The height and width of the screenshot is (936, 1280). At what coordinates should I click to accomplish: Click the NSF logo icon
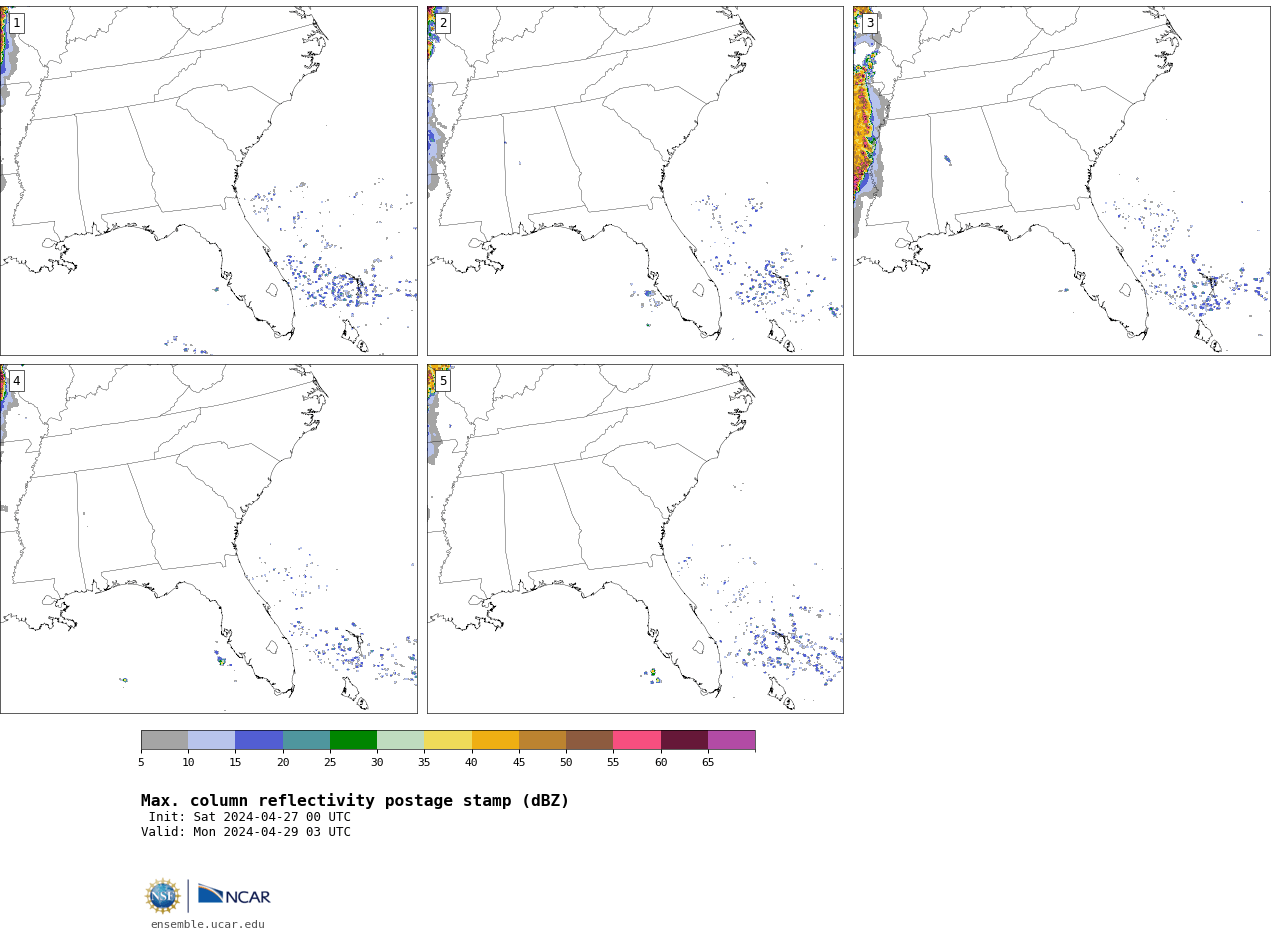pos(163,896)
